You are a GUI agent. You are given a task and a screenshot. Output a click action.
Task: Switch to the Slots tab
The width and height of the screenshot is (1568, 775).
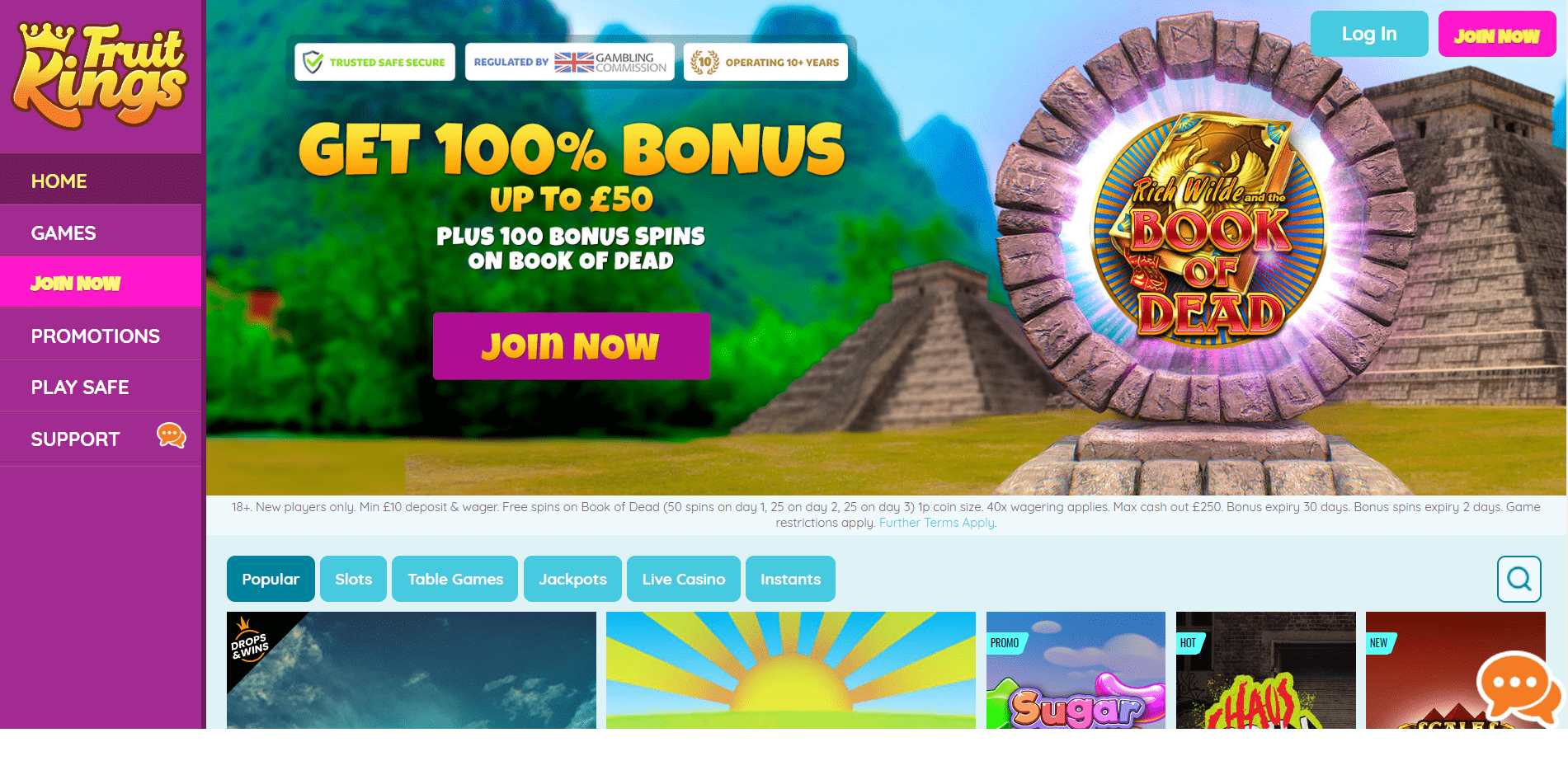(x=353, y=579)
